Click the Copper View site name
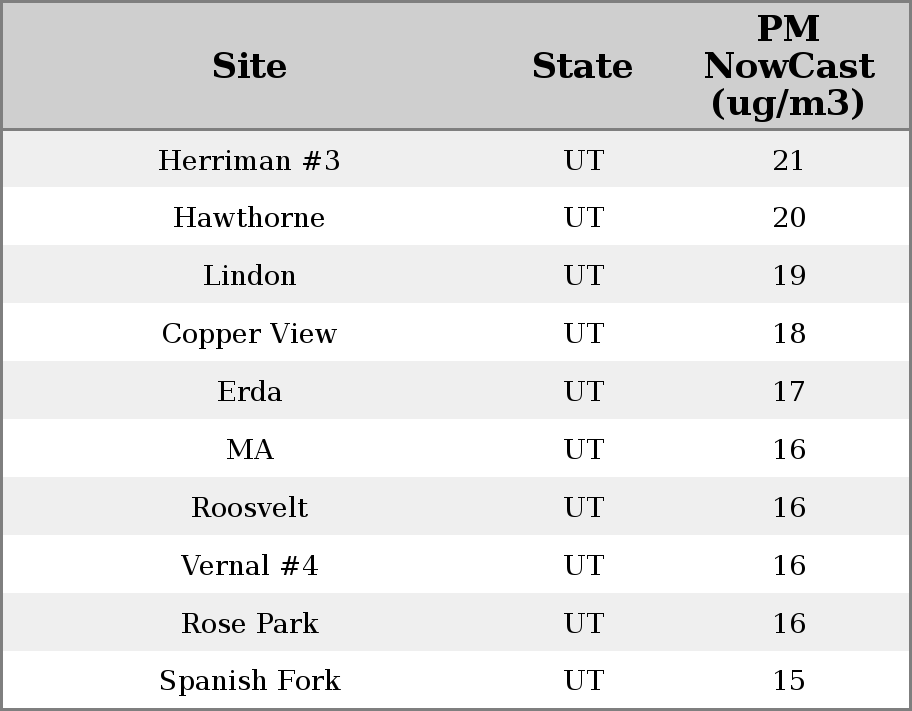 [249, 334]
